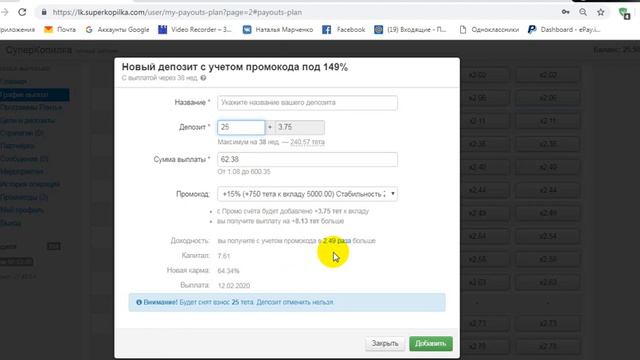Open История операций in background sidebar
Viewport: 640px width, 360px height.
30,184
